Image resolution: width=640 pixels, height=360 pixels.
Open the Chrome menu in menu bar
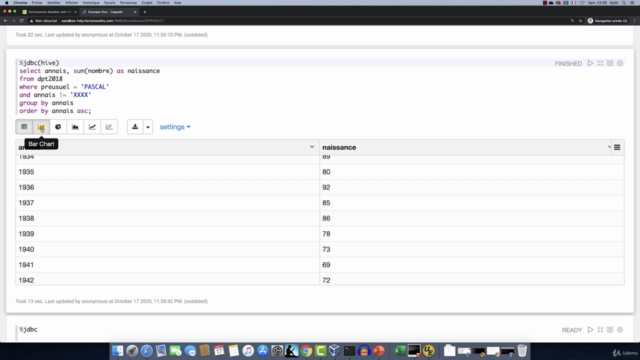[x=20, y=2]
